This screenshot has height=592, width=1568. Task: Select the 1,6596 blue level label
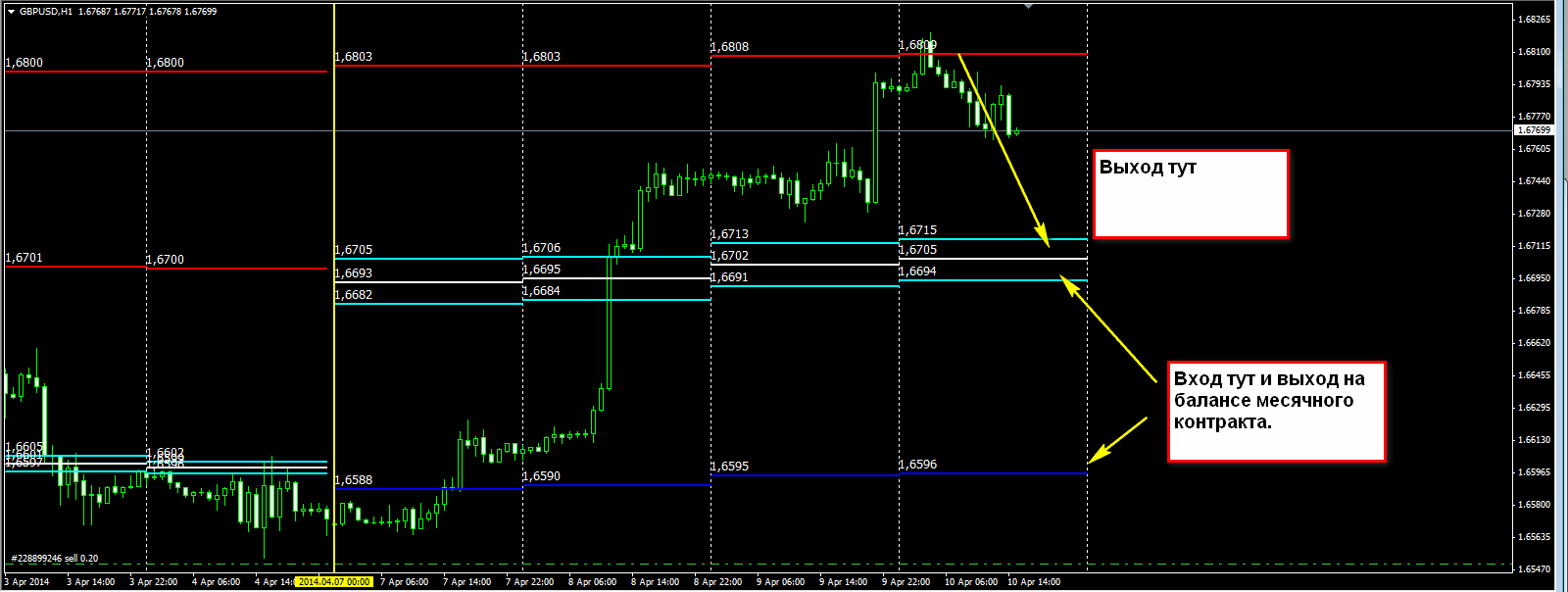(917, 465)
